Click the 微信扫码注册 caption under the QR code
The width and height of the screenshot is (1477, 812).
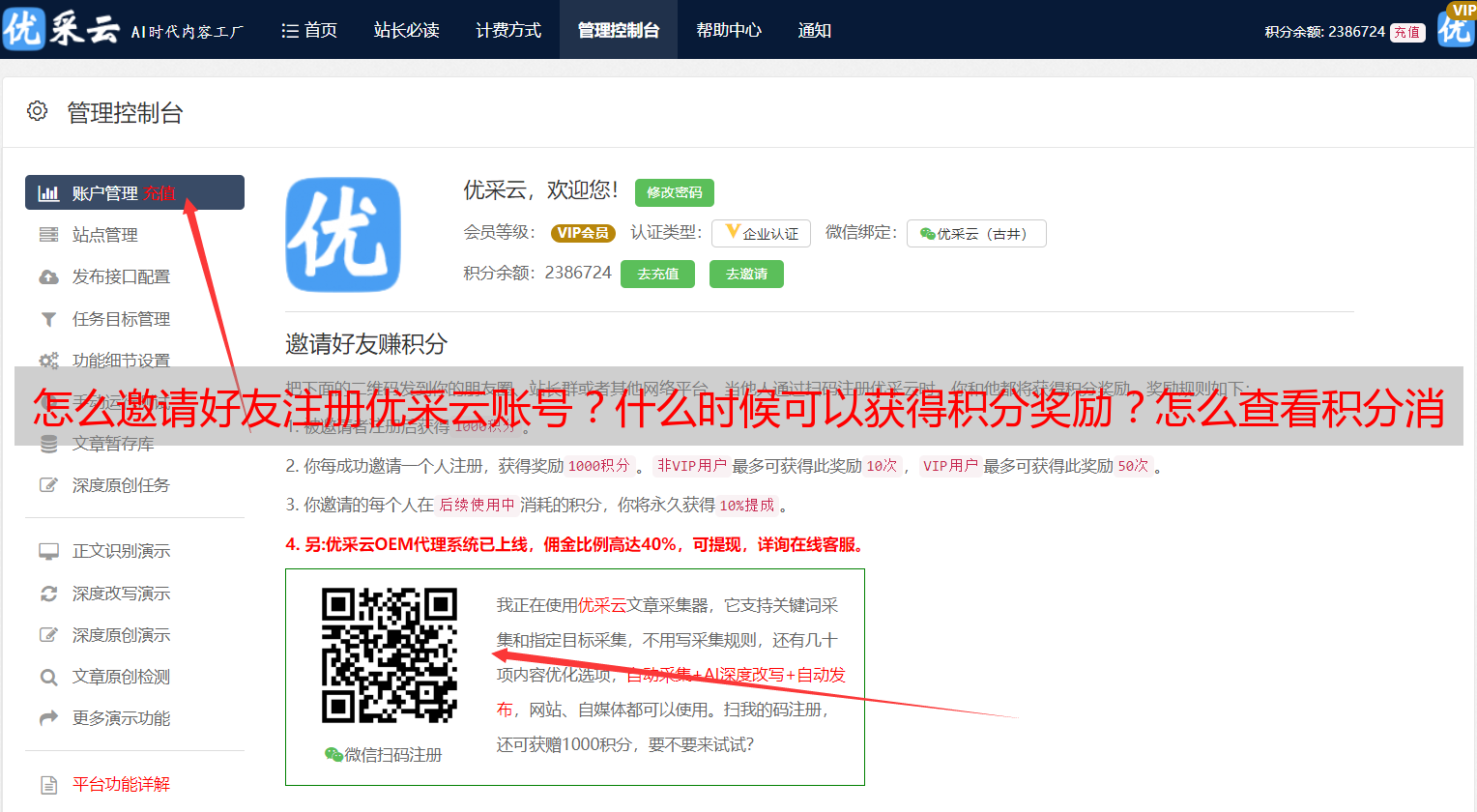[384, 754]
